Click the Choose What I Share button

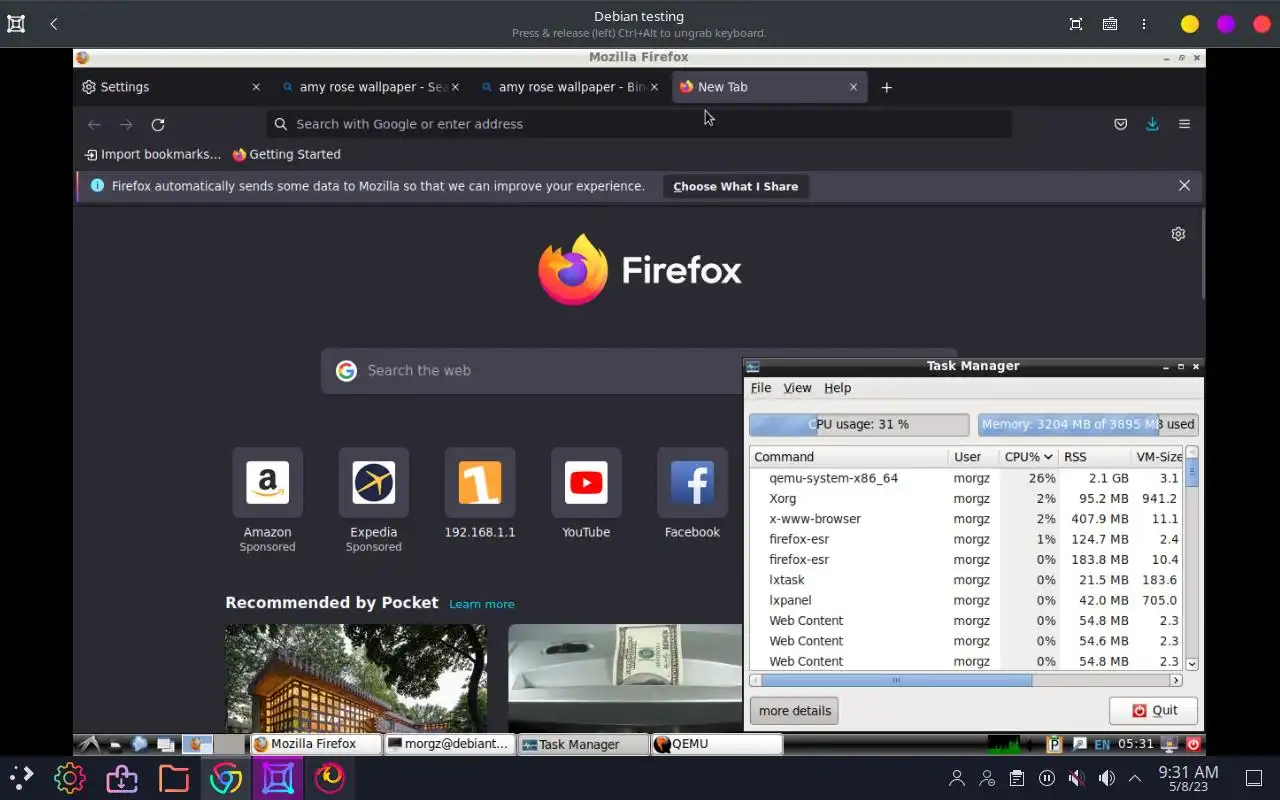pyautogui.click(x=735, y=186)
